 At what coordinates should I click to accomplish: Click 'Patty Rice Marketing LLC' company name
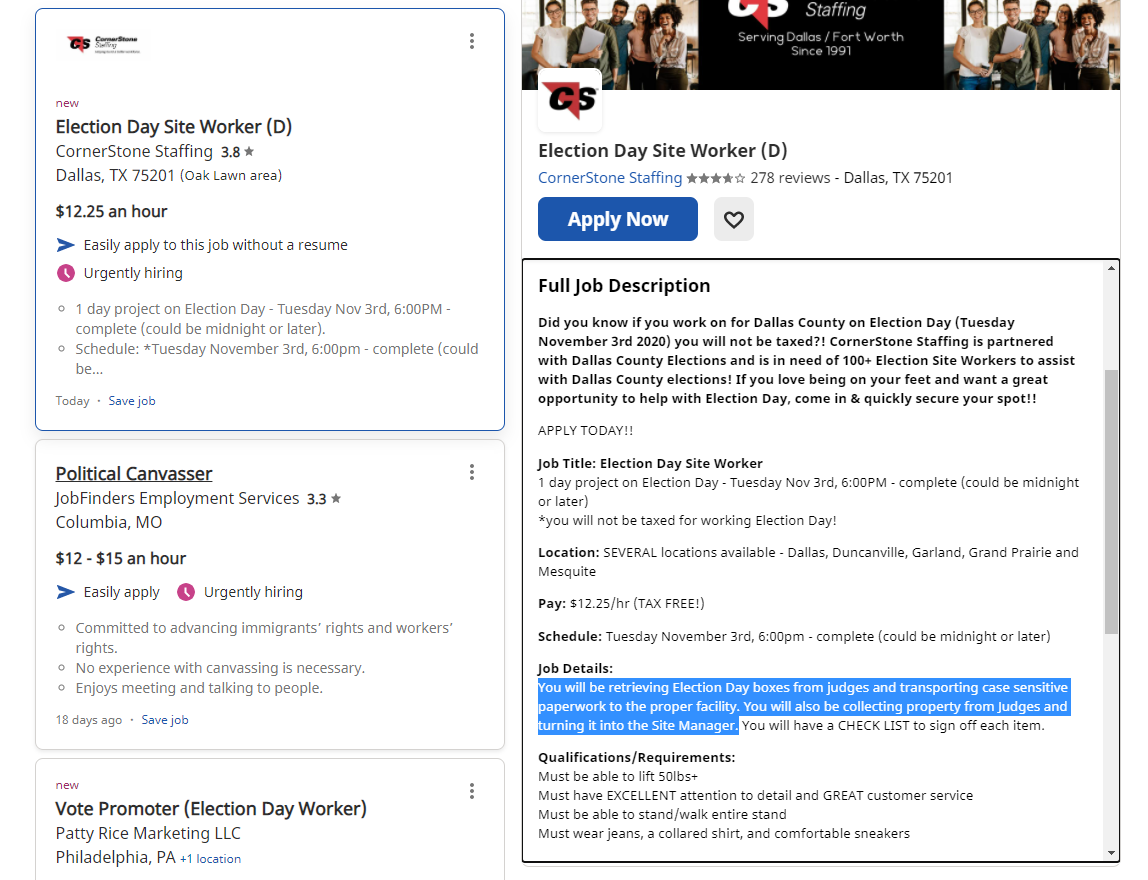[148, 833]
